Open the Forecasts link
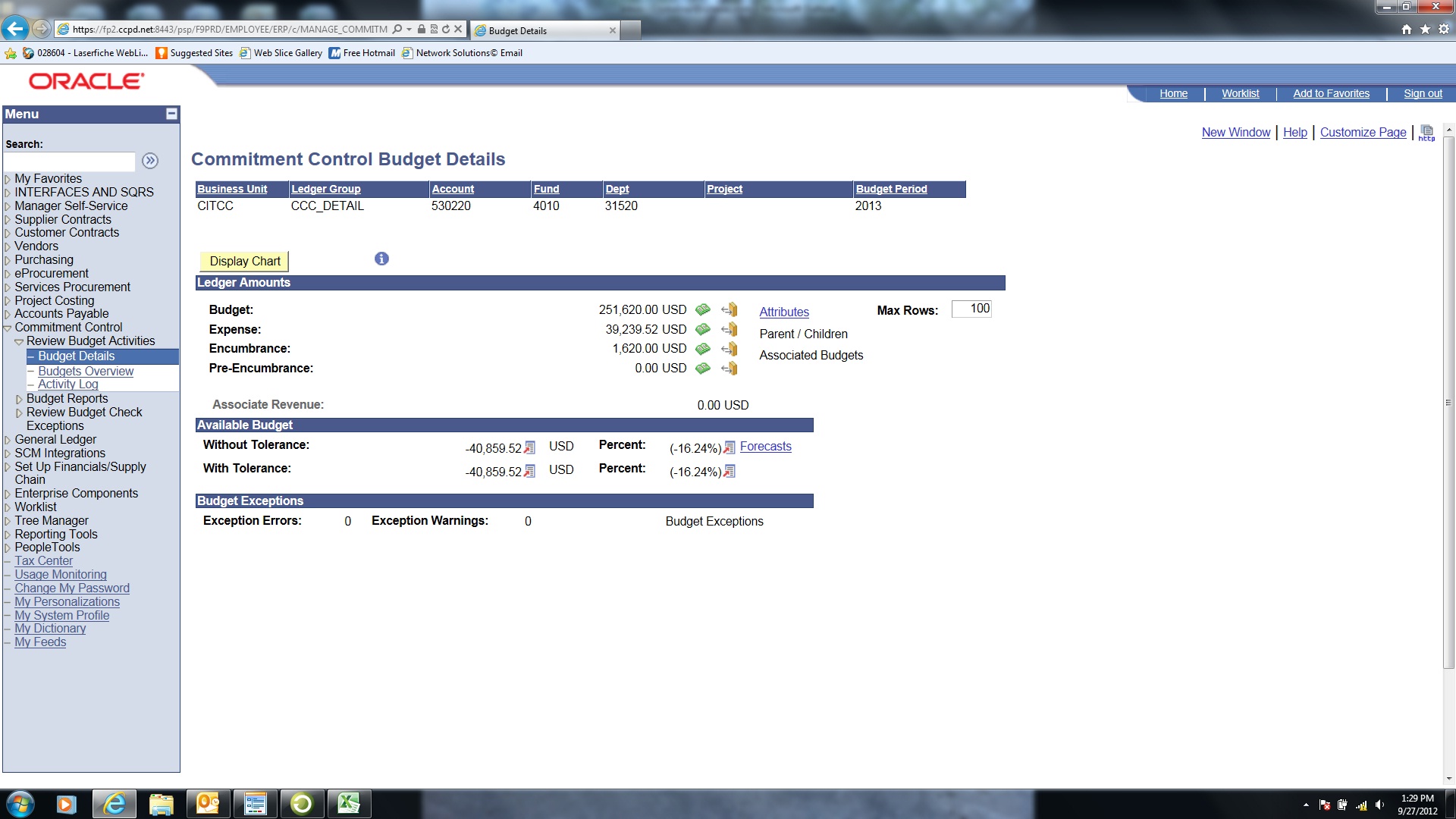This screenshot has width=1456, height=819. [765, 447]
